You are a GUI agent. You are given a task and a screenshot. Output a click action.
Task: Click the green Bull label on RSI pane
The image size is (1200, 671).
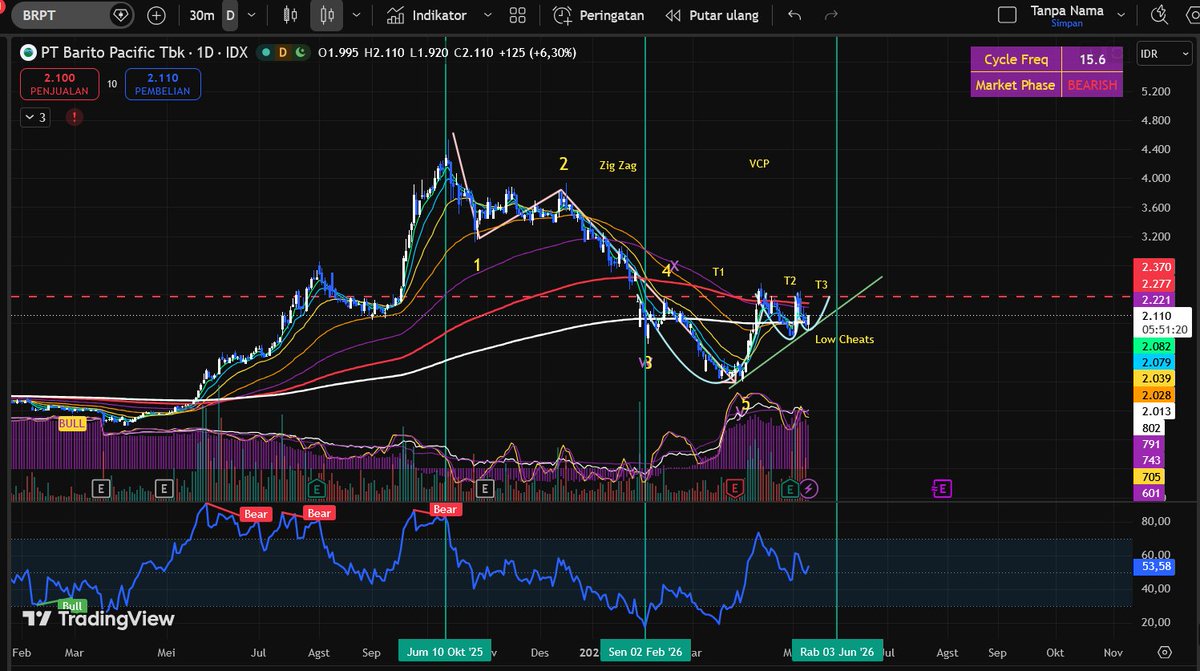72,606
